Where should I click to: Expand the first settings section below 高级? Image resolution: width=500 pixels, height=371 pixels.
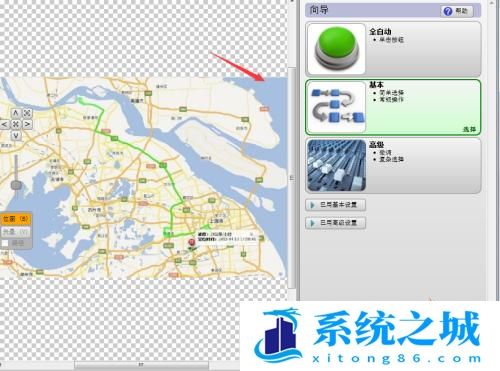click(x=335, y=205)
